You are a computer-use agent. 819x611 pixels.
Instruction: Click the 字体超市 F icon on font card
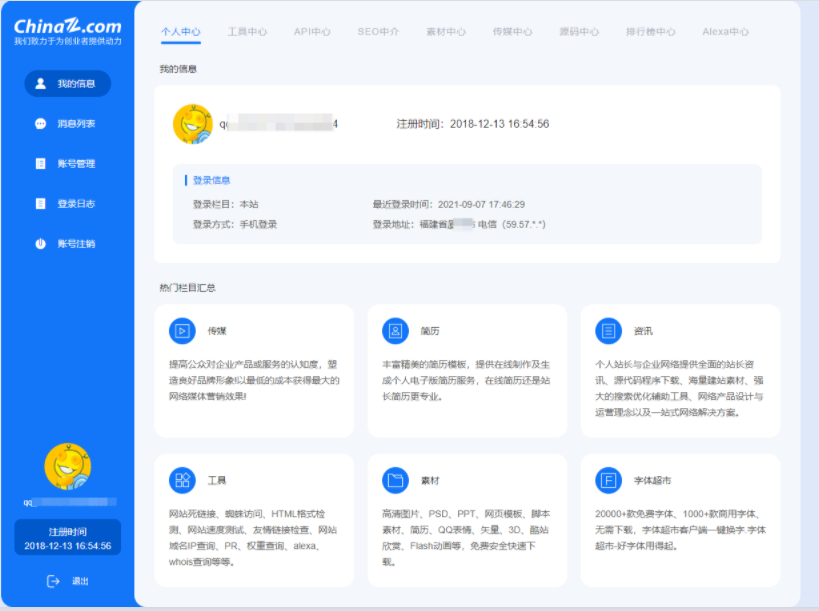pyautogui.click(x=608, y=480)
